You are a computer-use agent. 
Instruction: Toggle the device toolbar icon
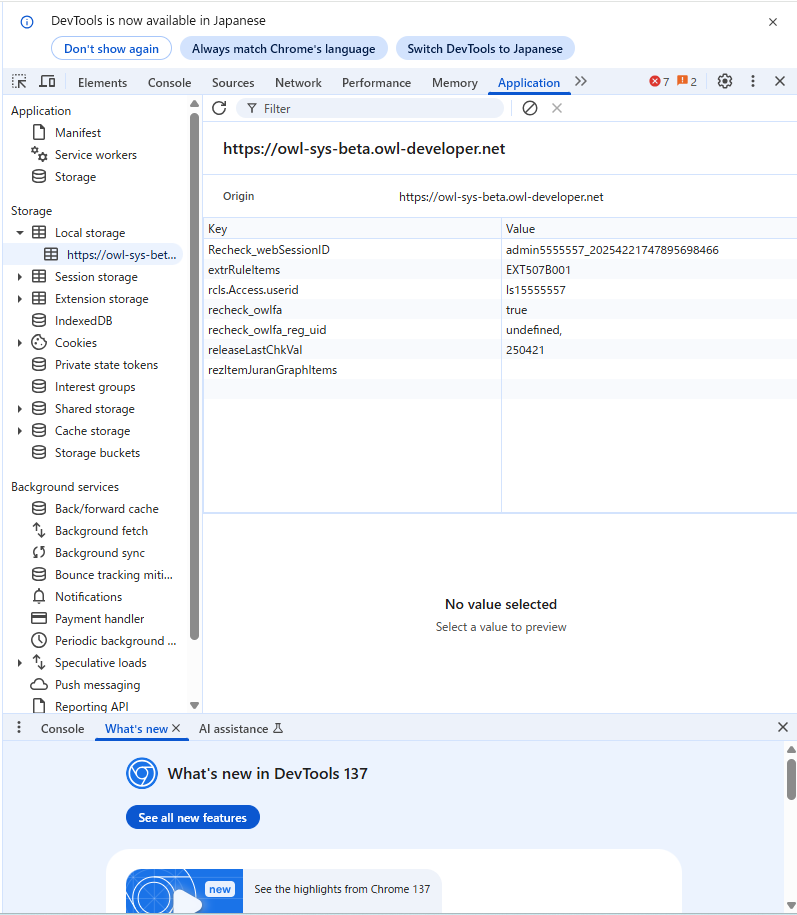47,82
